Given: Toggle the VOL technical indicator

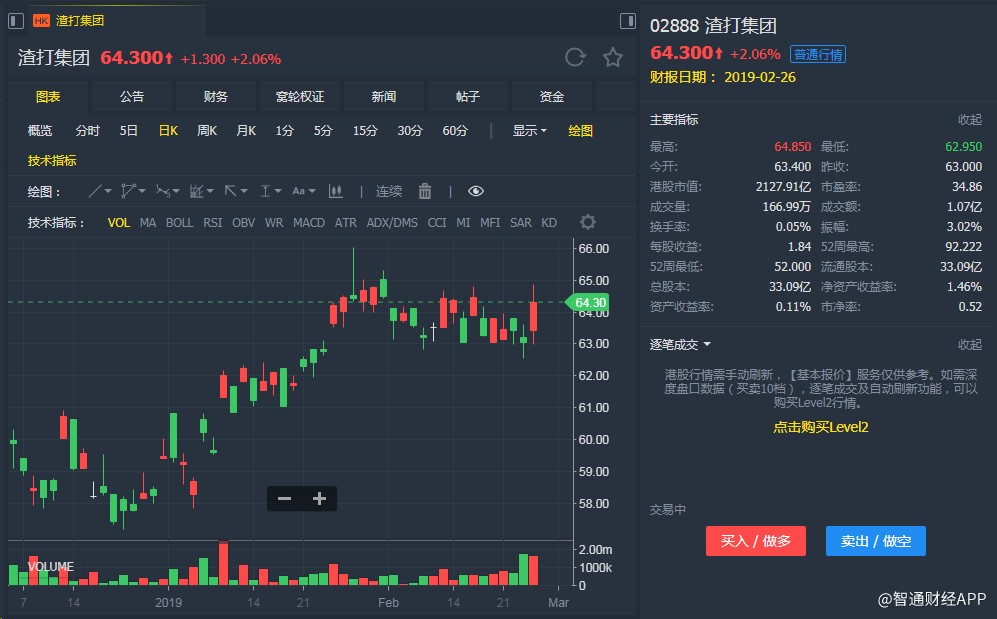Looking at the screenshot, I should [x=118, y=222].
